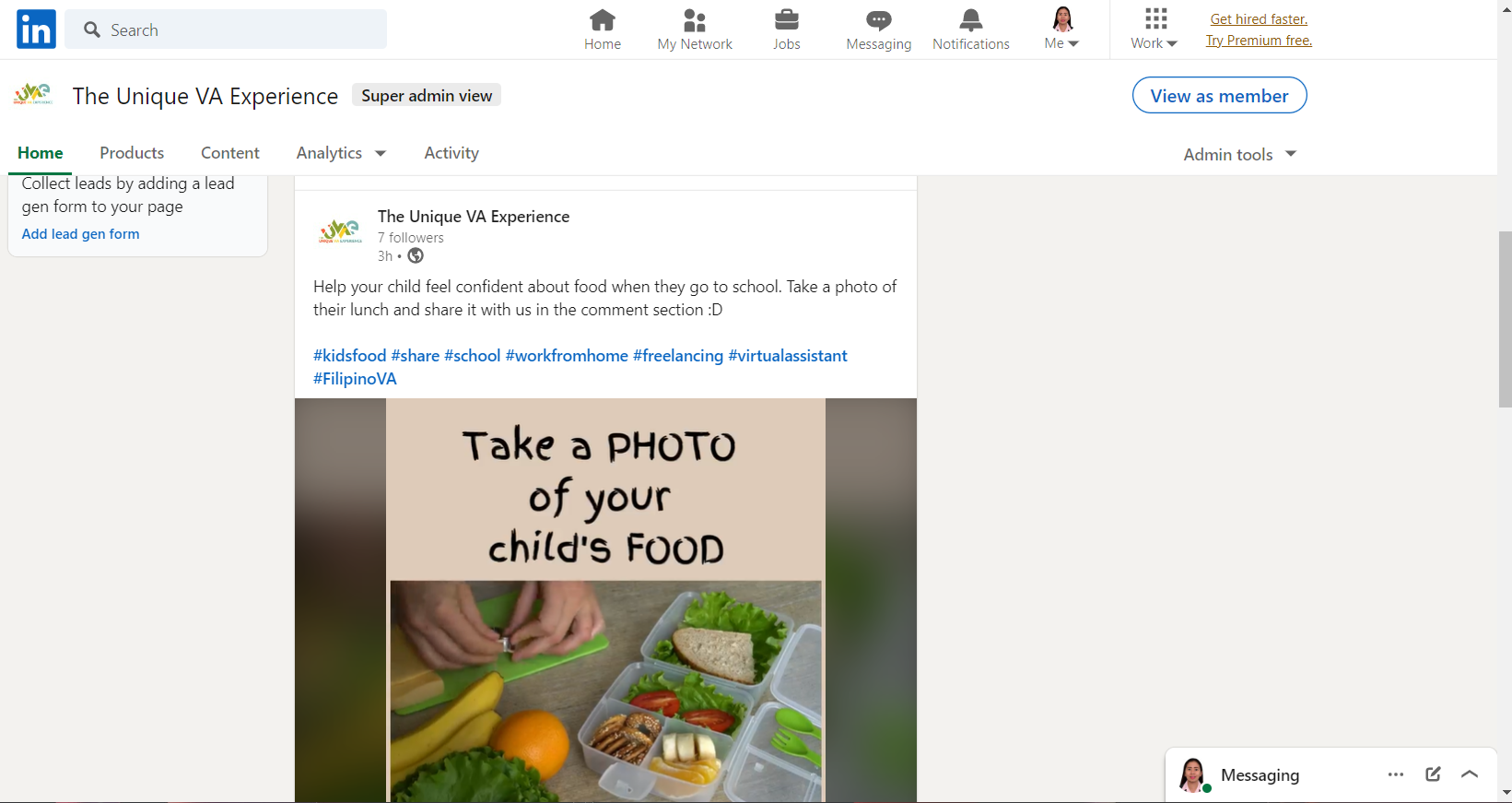Image resolution: width=1512 pixels, height=803 pixels.
Task: Click the LinkedIn logo icon
Action: [x=36, y=30]
